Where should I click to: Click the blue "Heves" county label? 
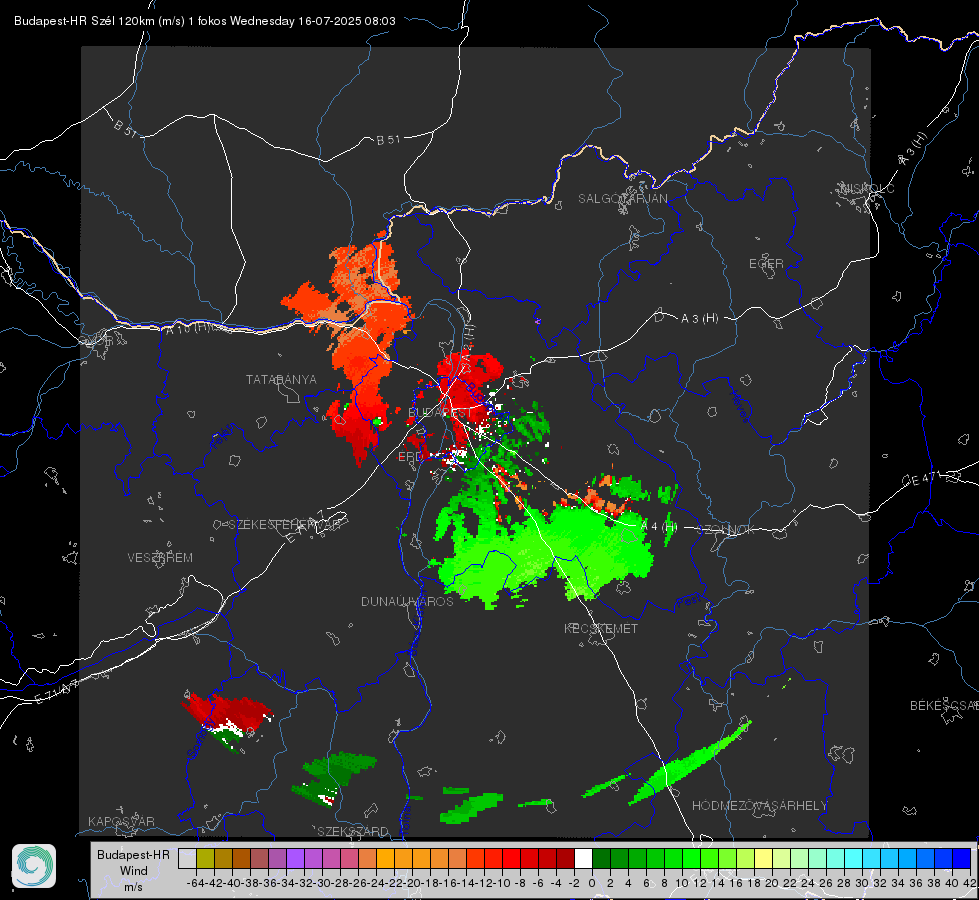[739, 405]
